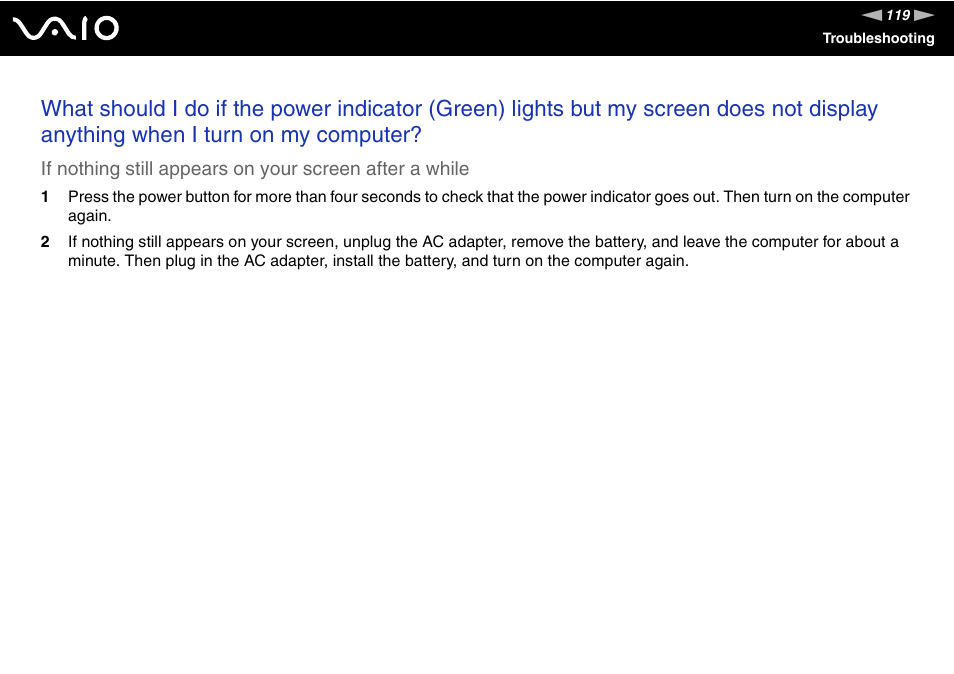Select the page number 119
The height and width of the screenshot is (674, 954).
pyautogui.click(x=898, y=15)
